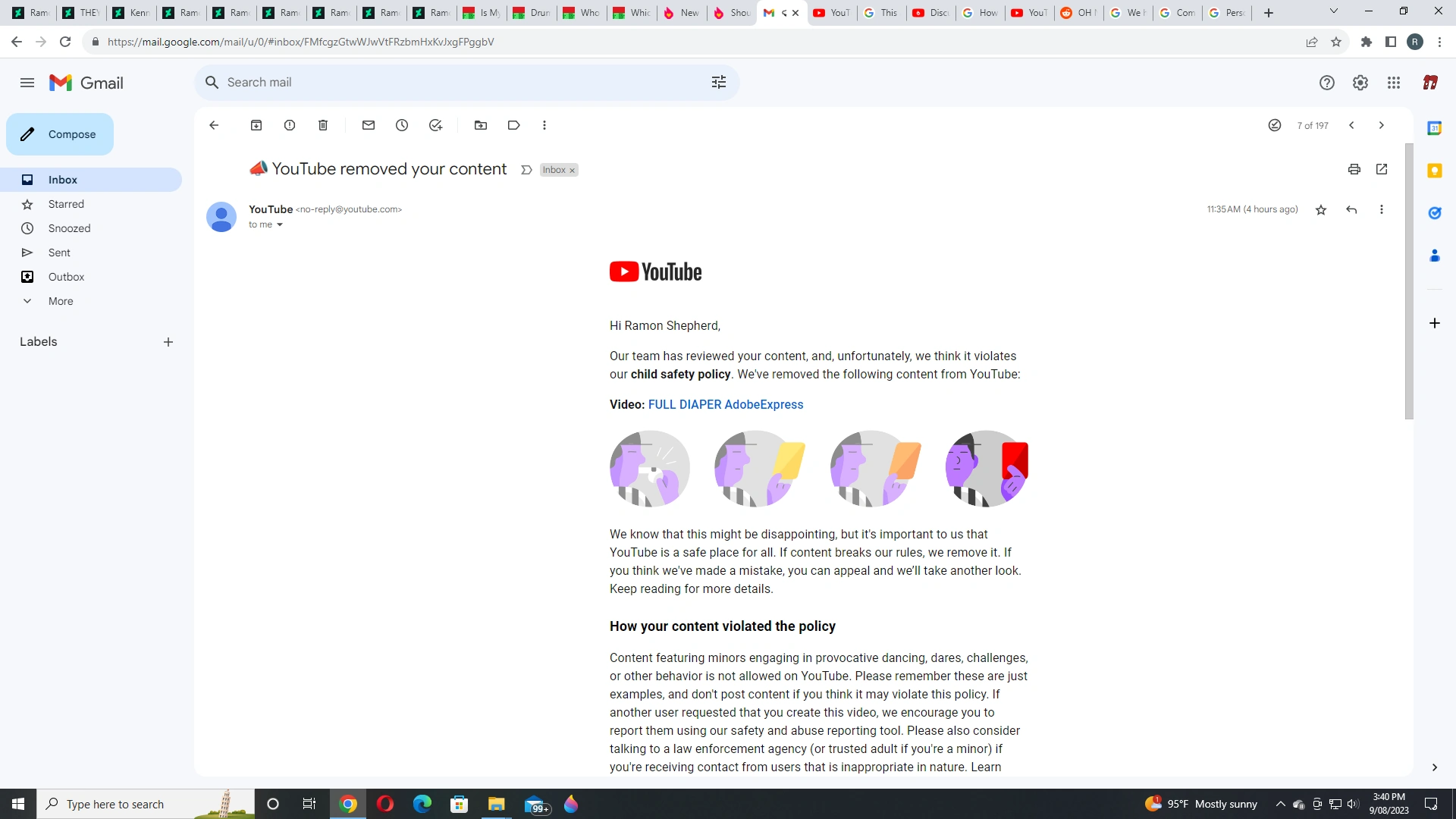
Task: Open the FULL DIAPER AdobeExpress video link
Action: coord(726,404)
